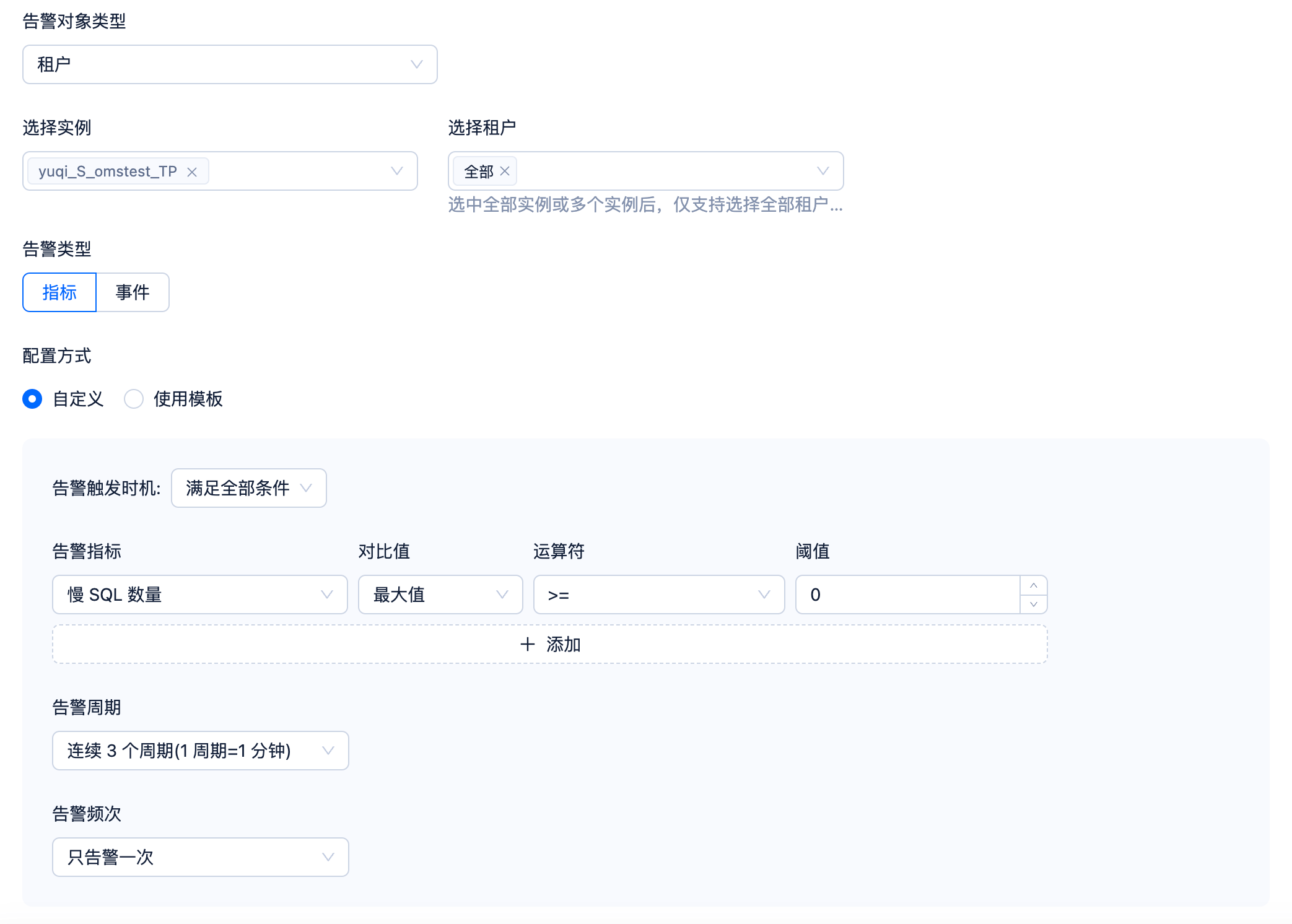
Task: Remove the yuqi_S_omstest_TP instance tag
Action: coord(192,172)
